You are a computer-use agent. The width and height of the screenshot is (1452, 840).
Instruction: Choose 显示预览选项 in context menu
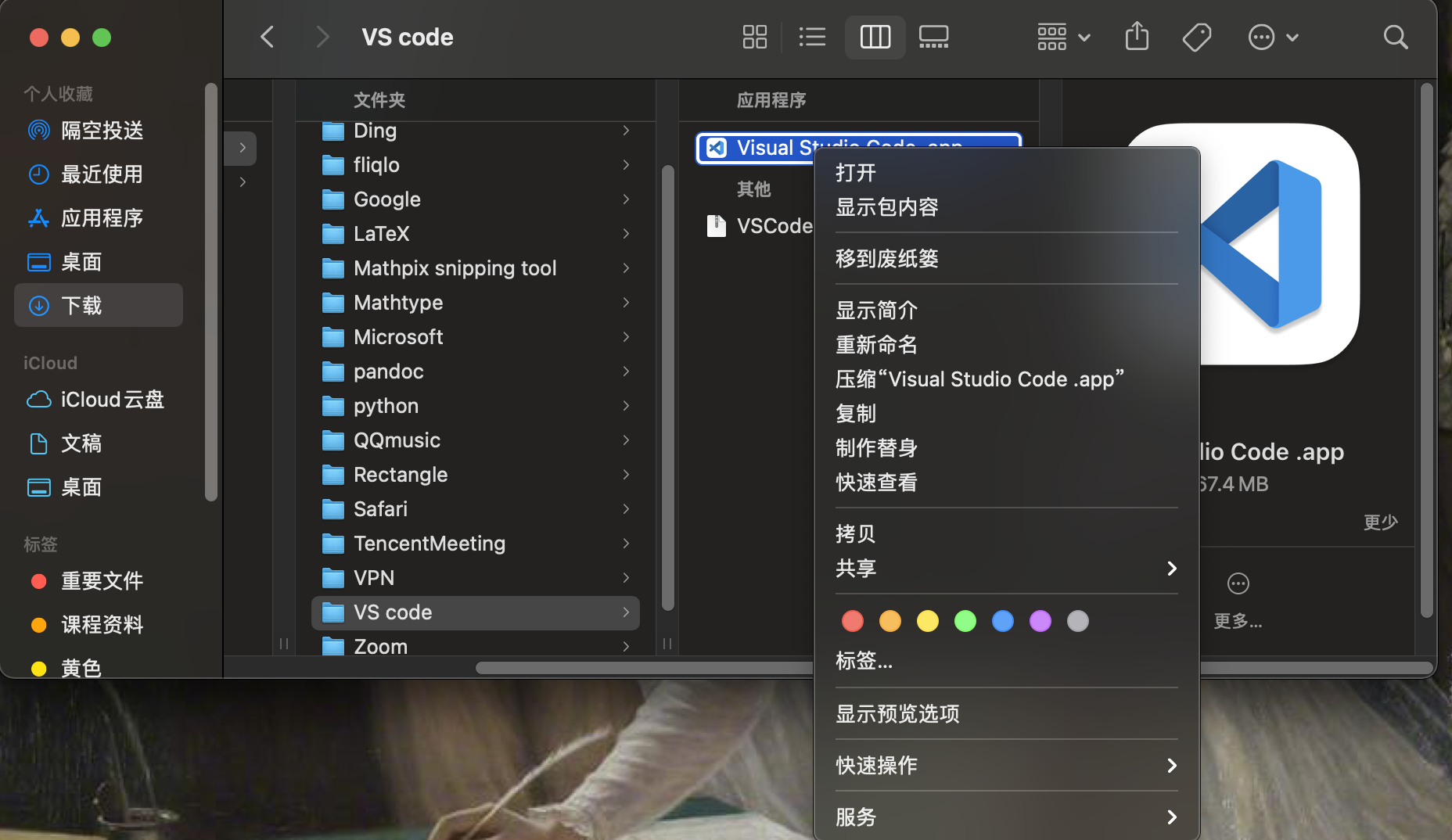[1006, 714]
